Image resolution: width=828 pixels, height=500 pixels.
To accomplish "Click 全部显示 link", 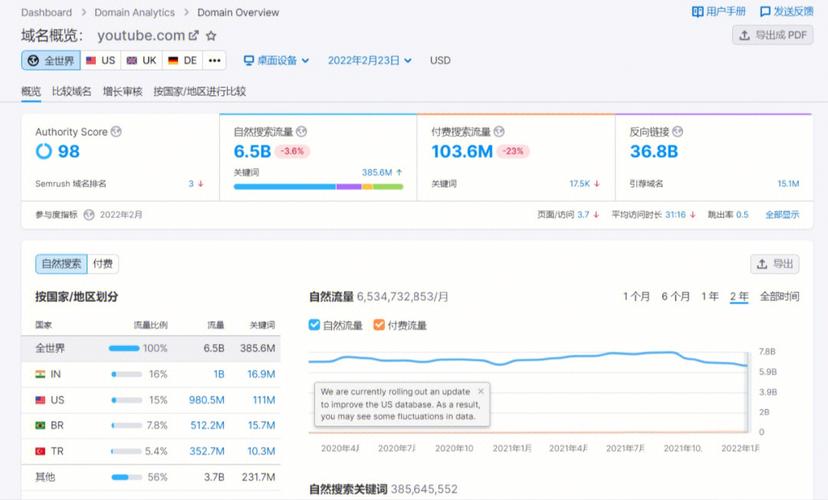I will [782, 214].
